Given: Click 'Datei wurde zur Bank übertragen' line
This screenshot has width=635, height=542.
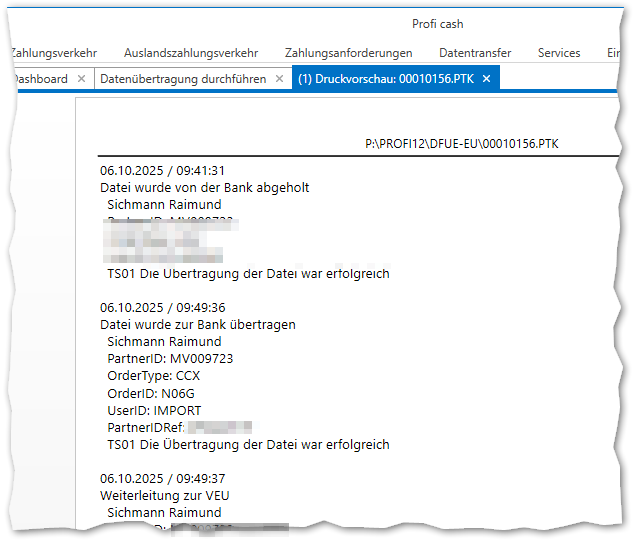Looking at the screenshot, I should click(x=197, y=325).
